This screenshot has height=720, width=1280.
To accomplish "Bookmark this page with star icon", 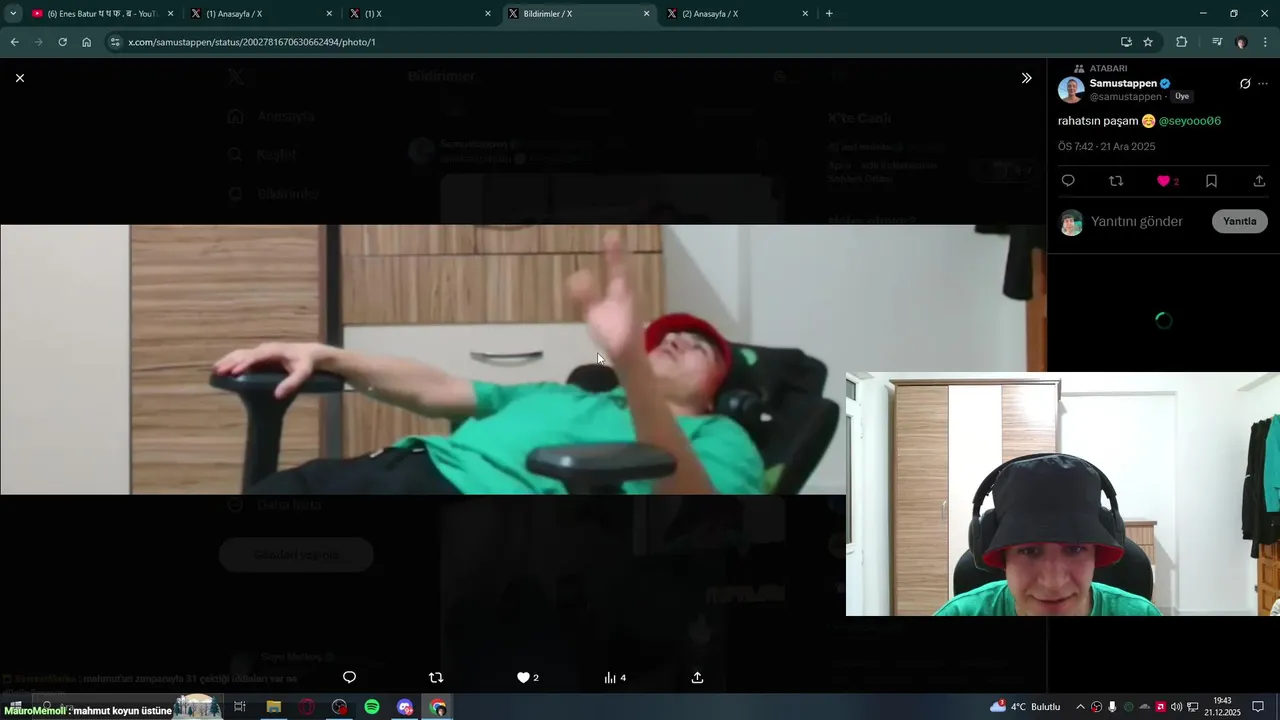I will pyautogui.click(x=1148, y=42).
